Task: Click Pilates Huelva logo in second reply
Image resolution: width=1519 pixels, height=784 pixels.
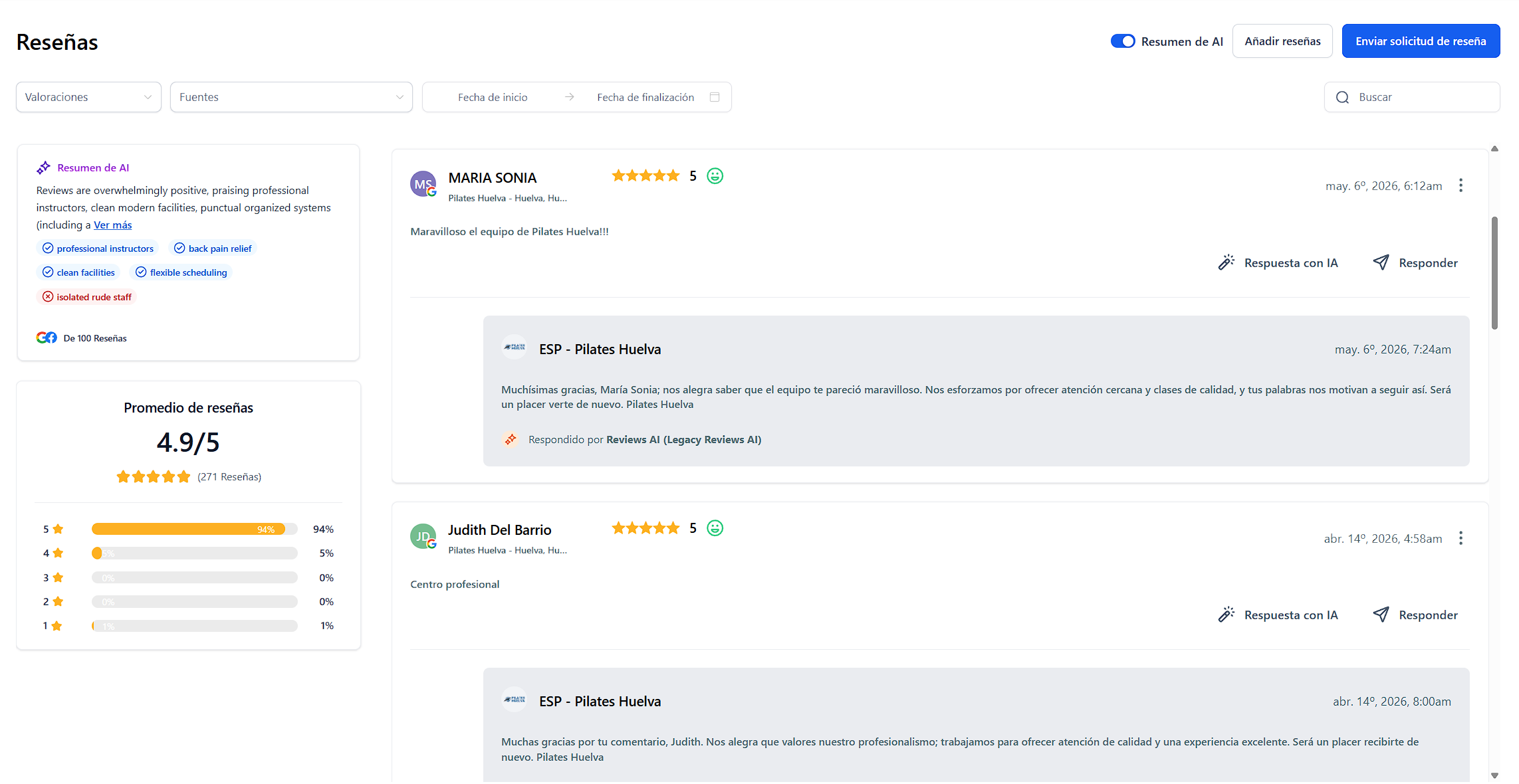Action: click(514, 699)
